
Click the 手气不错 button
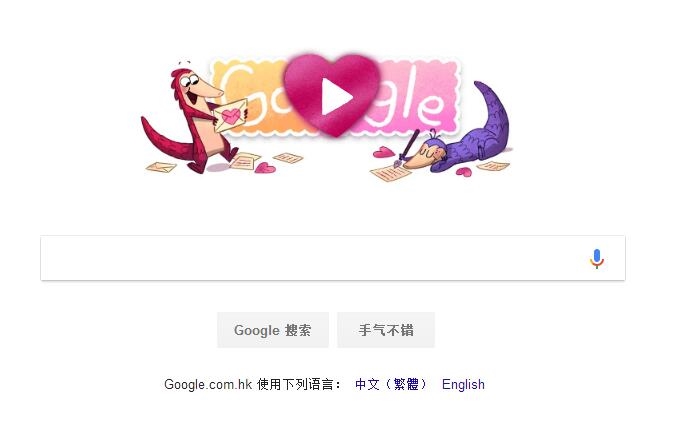[x=386, y=330]
